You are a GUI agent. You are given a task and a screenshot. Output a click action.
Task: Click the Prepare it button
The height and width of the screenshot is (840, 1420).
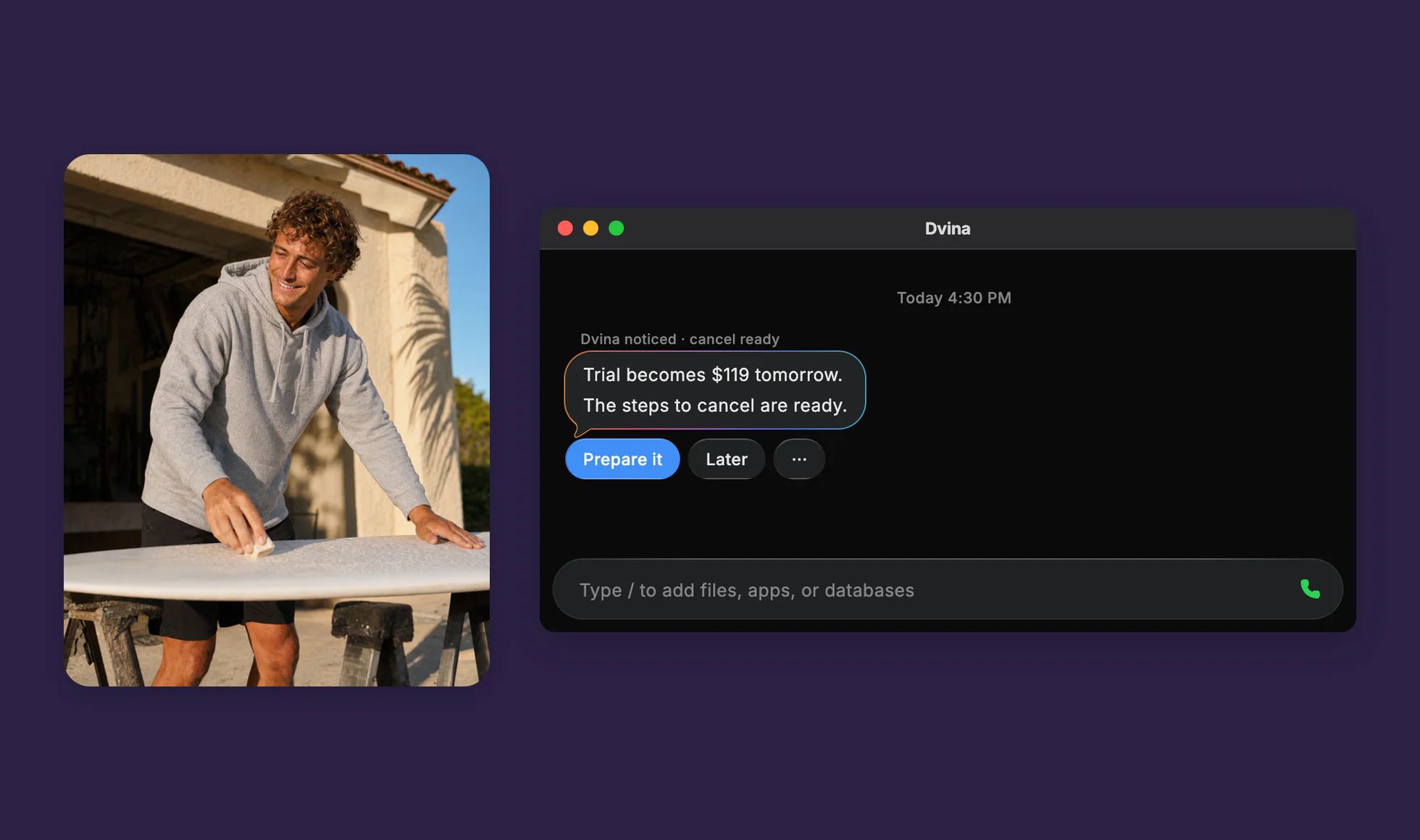pyautogui.click(x=622, y=459)
